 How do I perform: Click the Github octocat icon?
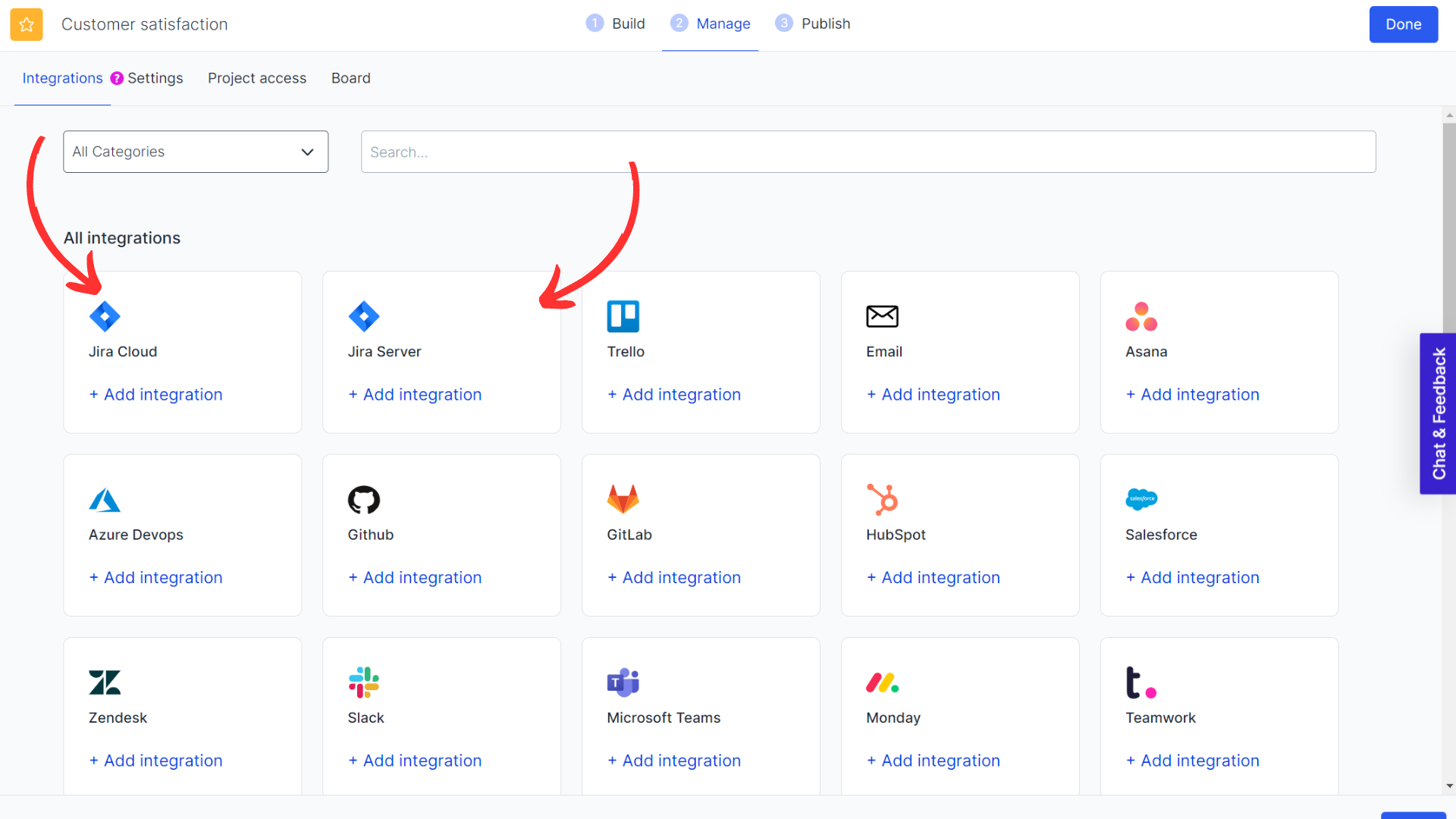coord(364,500)
